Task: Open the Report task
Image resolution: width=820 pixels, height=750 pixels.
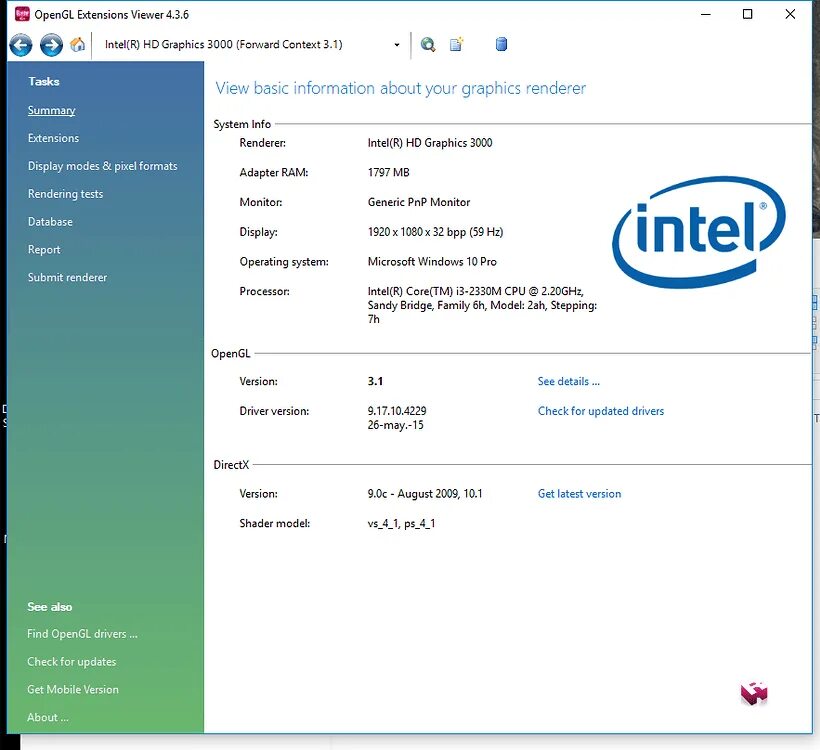Action: pyautogui.click(x=44, y=249)
